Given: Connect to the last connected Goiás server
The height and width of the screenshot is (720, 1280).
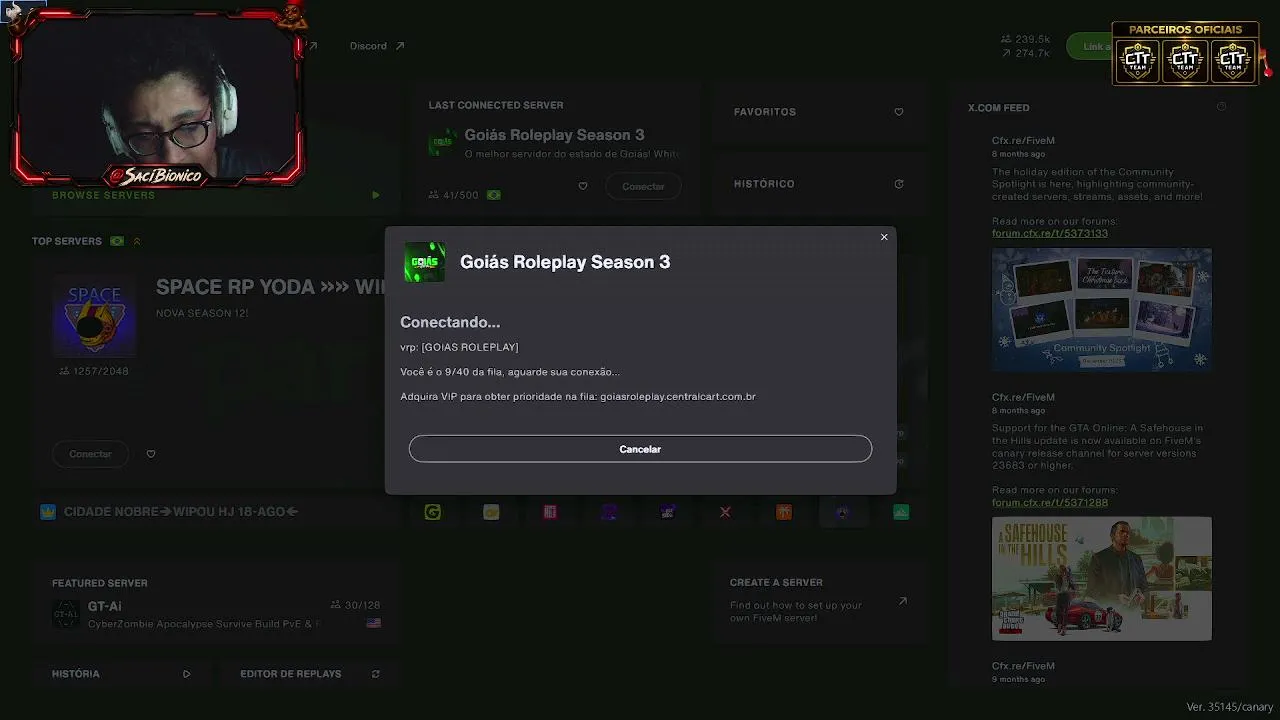Looking at the screenshot, I should pyautogui.click(x=643, y=186).
